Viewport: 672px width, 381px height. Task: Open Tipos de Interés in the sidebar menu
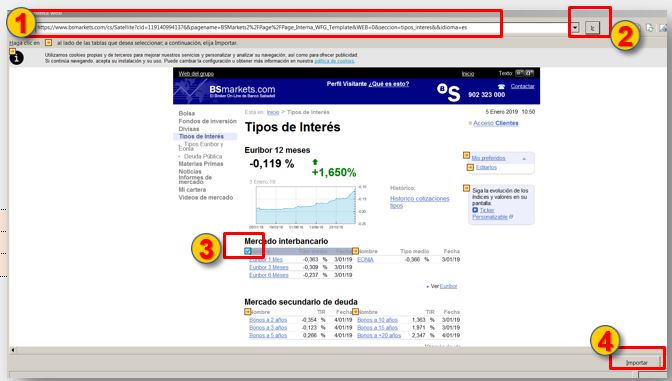pyautogui.click(x=201, y=136)
